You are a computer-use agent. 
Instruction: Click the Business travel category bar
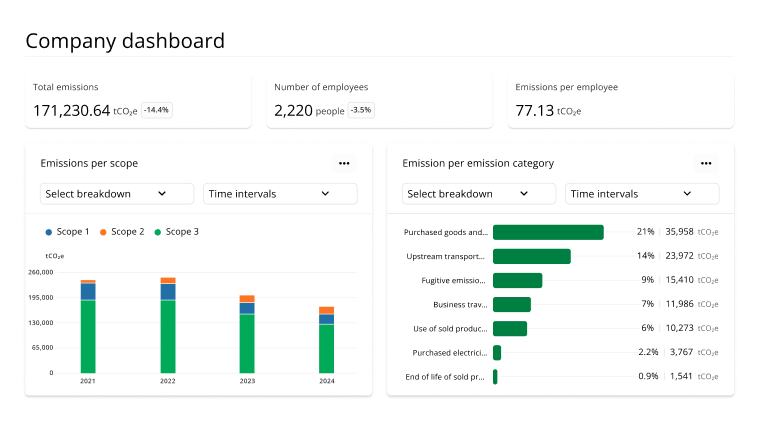tap(512, 304)
